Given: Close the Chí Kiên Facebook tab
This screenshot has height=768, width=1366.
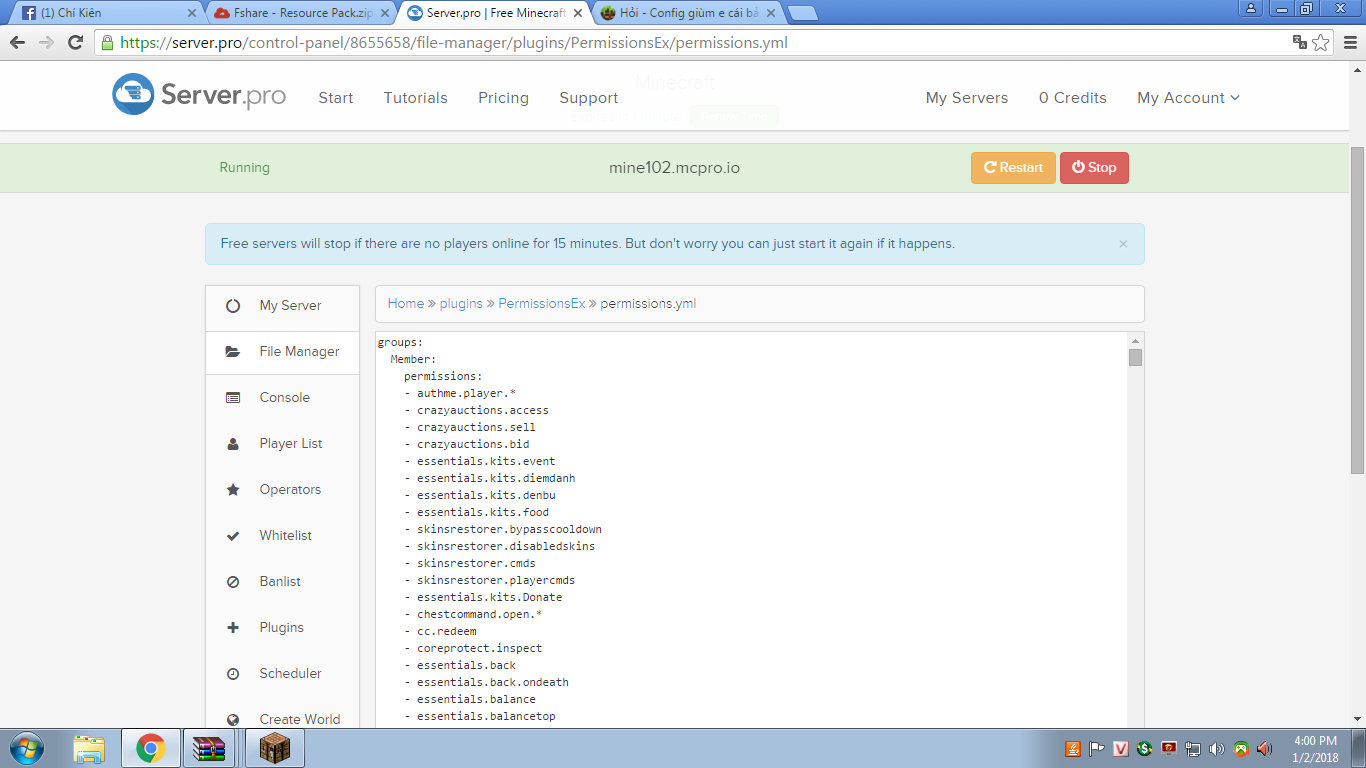Looking at the screenshot, I should tap(192, 13).
